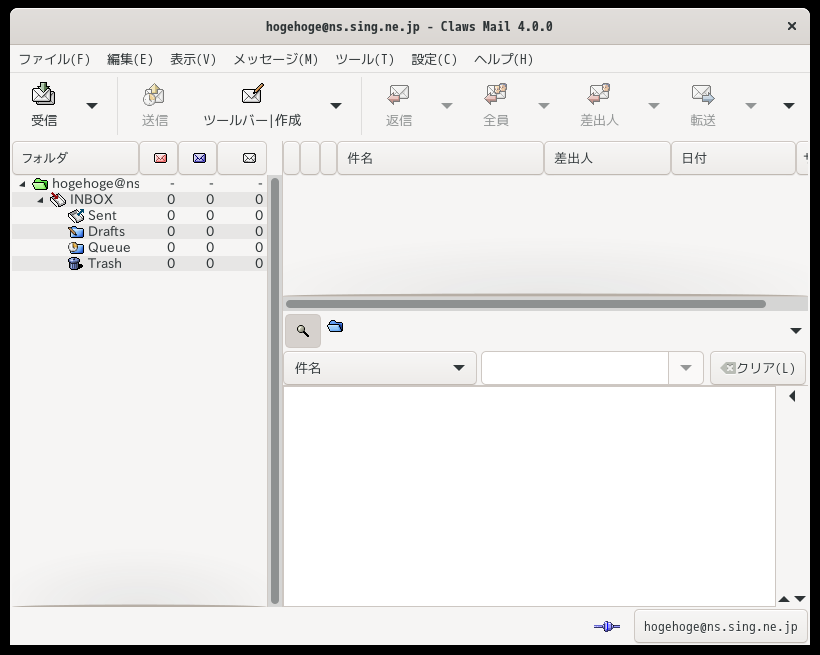Sort messages by the 差出人 column header
Screen dimensions: 820x655
pos(607,158)
